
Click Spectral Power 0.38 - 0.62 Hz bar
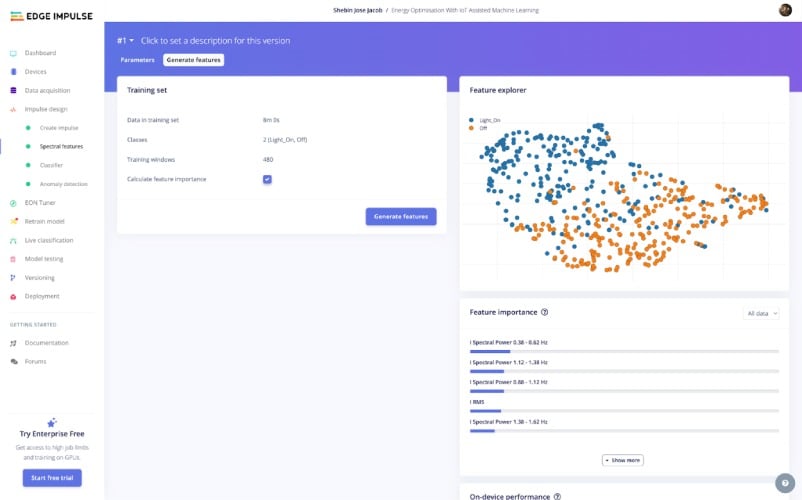tap(624, 351)
